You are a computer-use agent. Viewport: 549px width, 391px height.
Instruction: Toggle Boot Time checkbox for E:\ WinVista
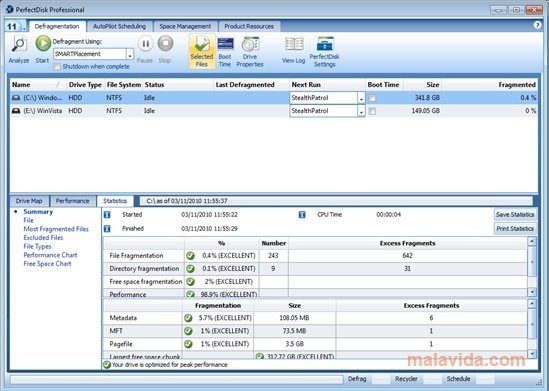[x=372, y=111]
